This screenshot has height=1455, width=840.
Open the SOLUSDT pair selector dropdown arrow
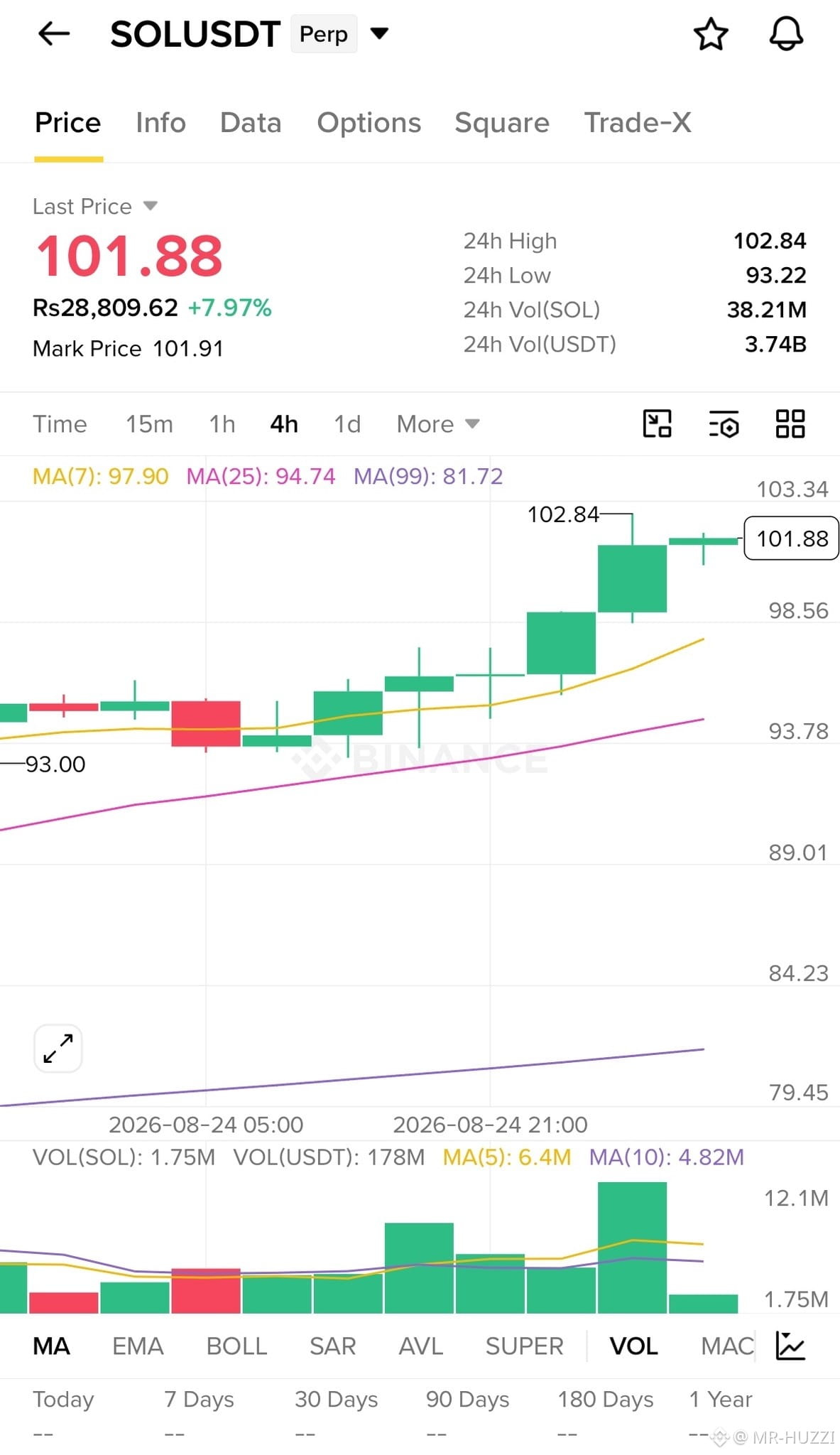point(380,33)
